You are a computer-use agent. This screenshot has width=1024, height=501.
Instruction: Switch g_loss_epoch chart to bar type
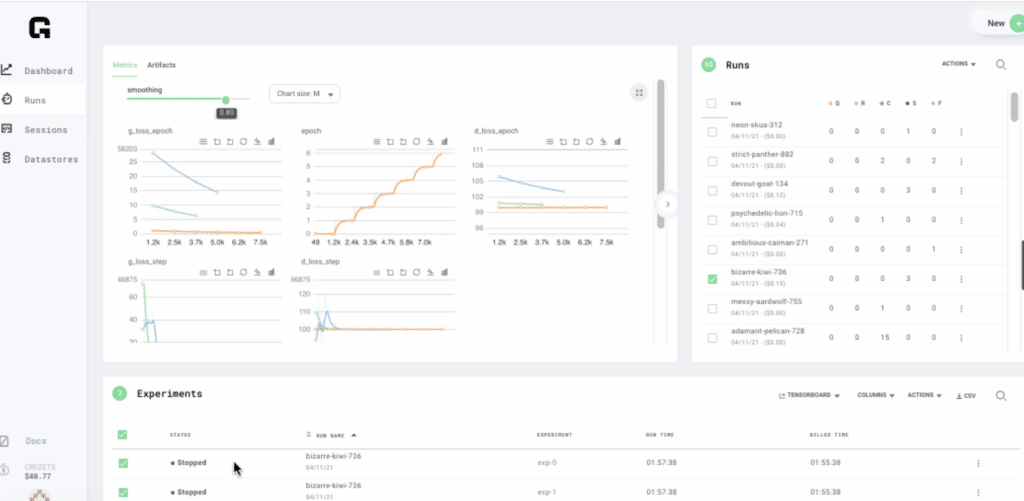pyautogui.click(x=271, y=141)
